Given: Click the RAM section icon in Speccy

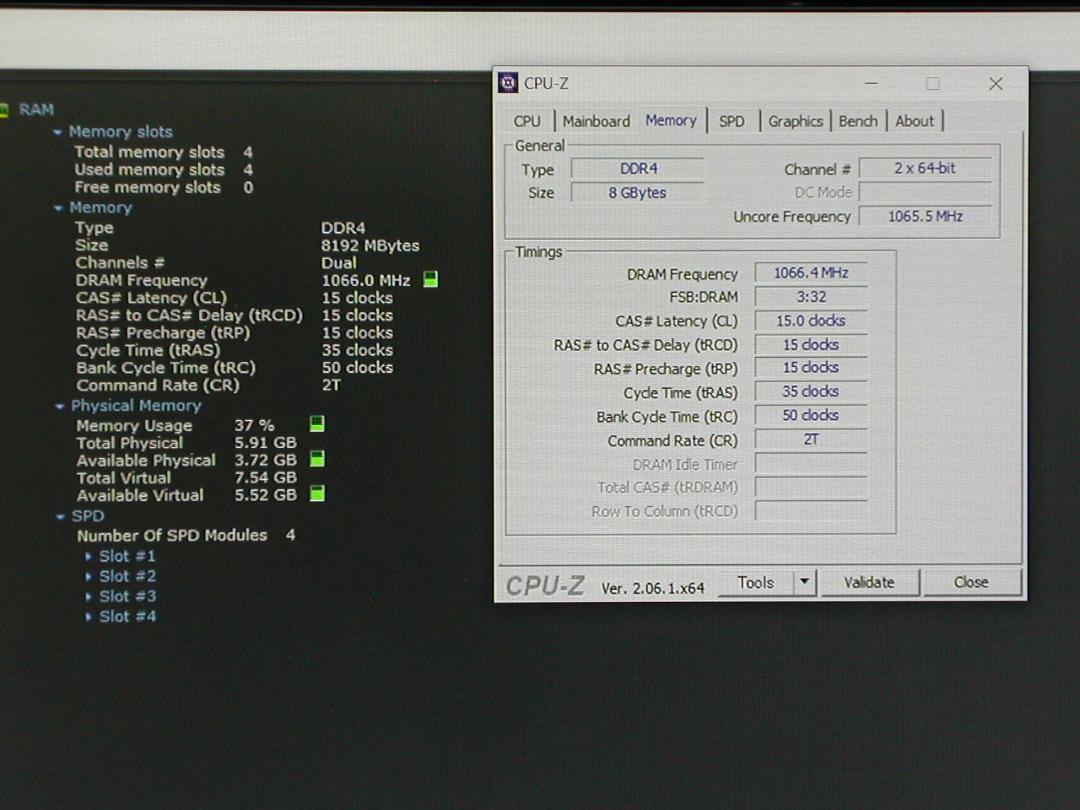Looking at the screenshot, I should 3,110.
